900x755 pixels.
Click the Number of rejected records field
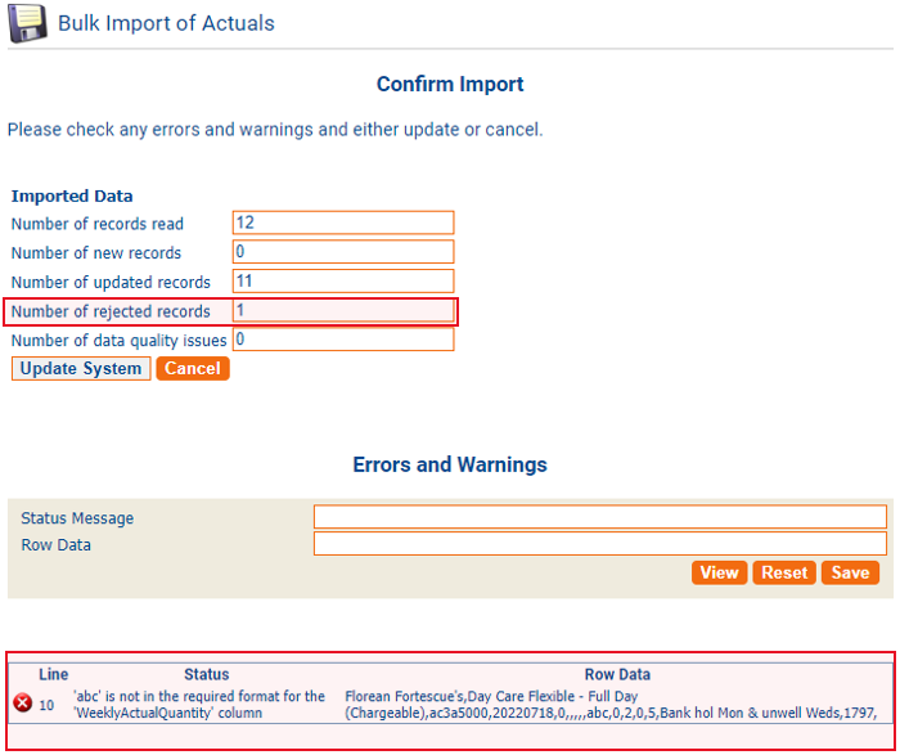click(x=343, y=311)
